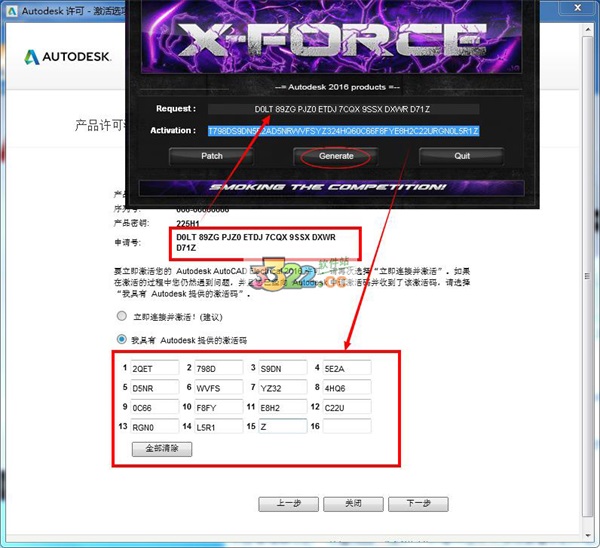The width and height of the screenshot is (600, 548).
Task: Click the Activation code field in X-Force
Action: (343, 131)
